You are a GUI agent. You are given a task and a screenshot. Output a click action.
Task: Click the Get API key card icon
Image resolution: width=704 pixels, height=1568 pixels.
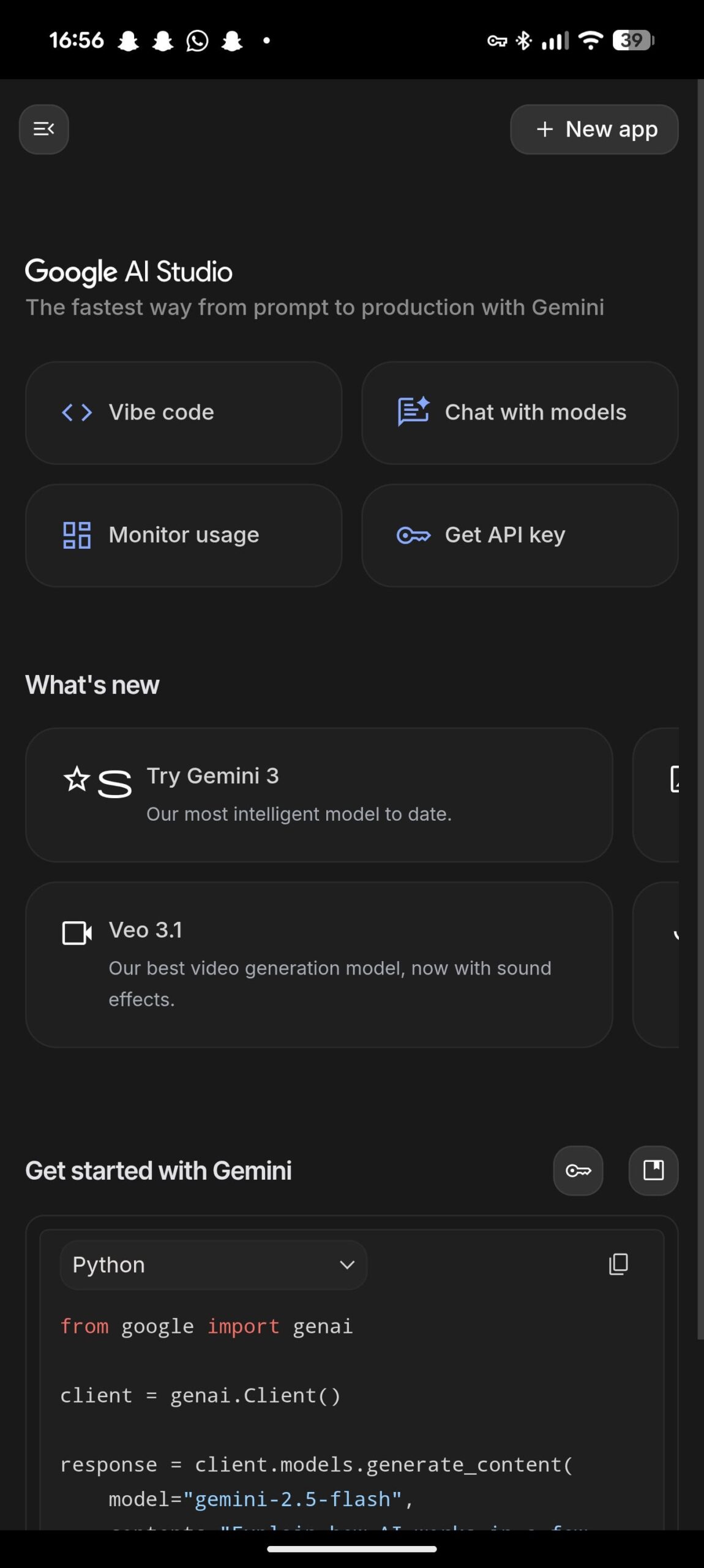[413, 535]
